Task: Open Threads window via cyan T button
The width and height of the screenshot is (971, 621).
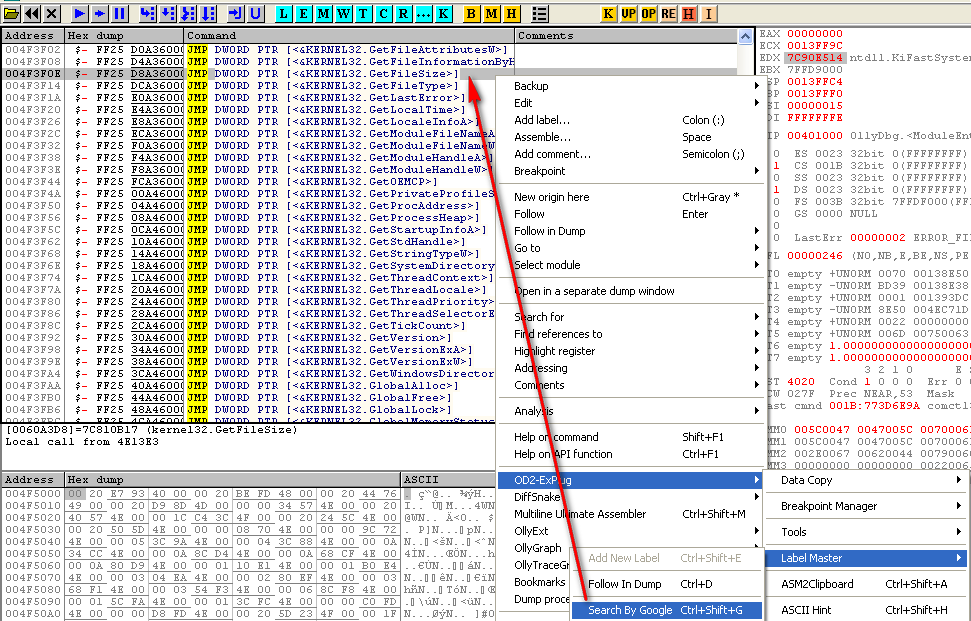Action: 364,13
